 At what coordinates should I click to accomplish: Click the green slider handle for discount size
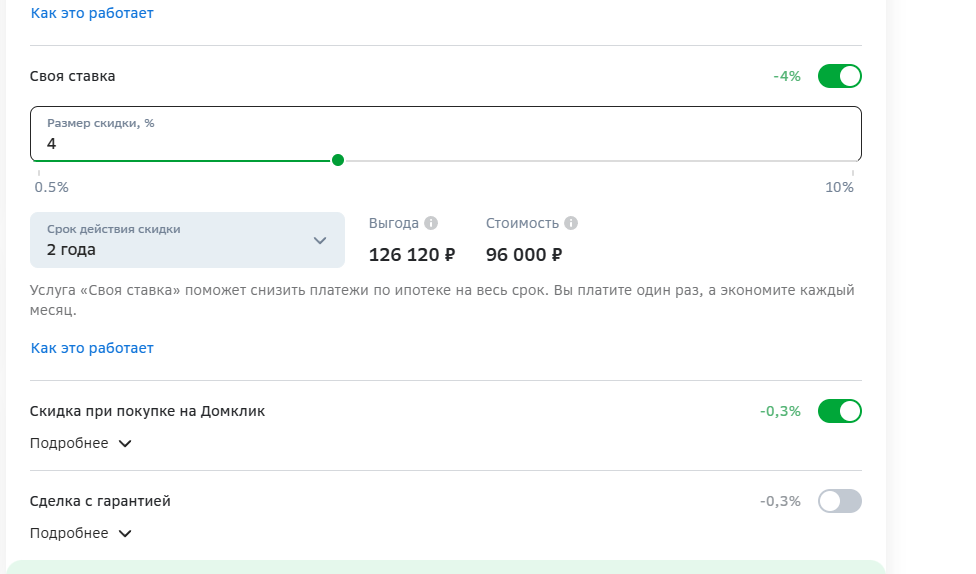click(338, 161)
